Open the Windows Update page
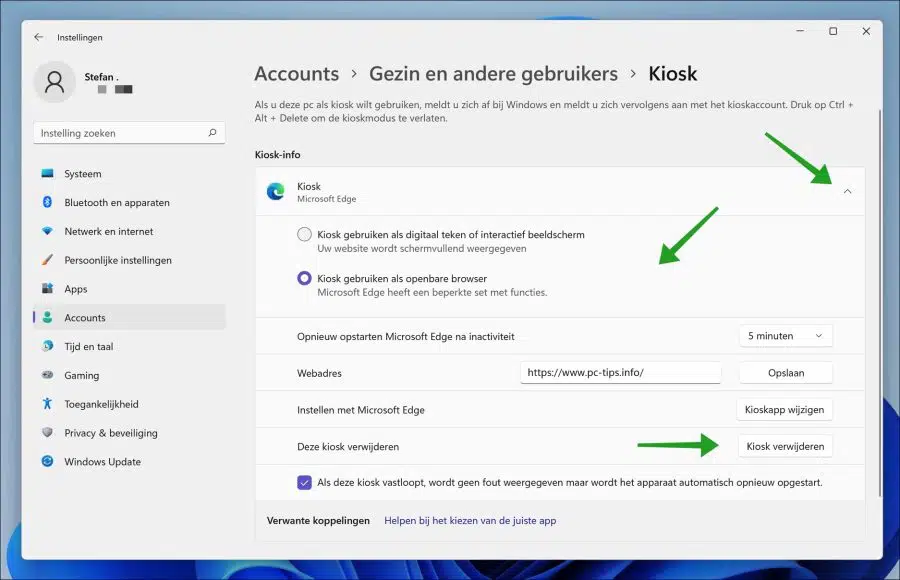 (129, 461)
